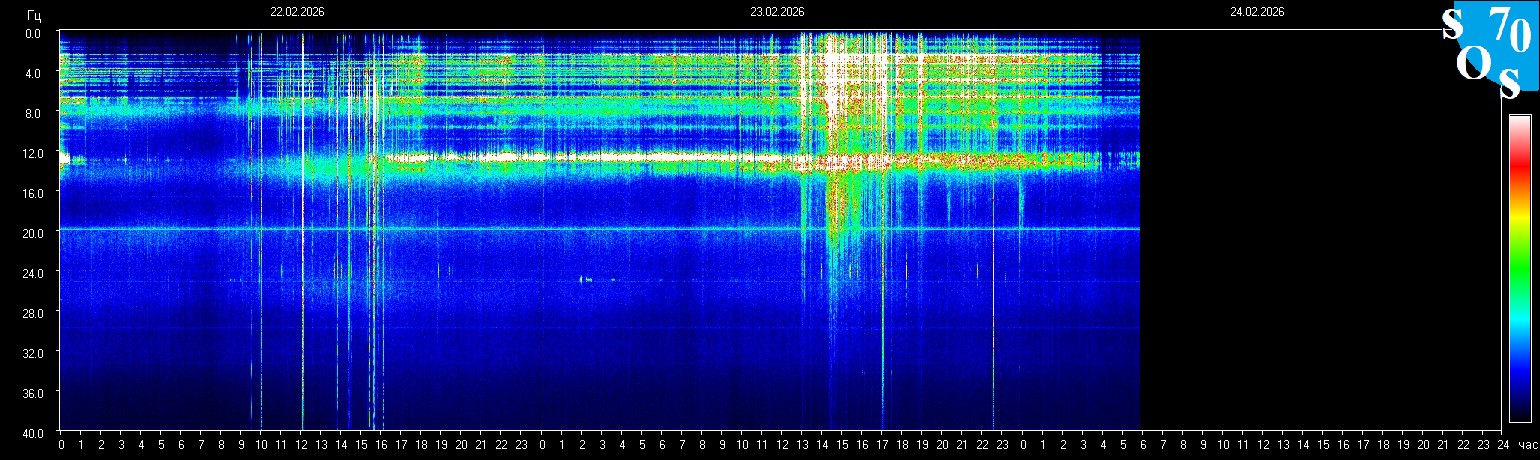Screen dimensions: 1540x460
Task: Click the 24.0 frequency axis label
Action: tap(31, 273)
